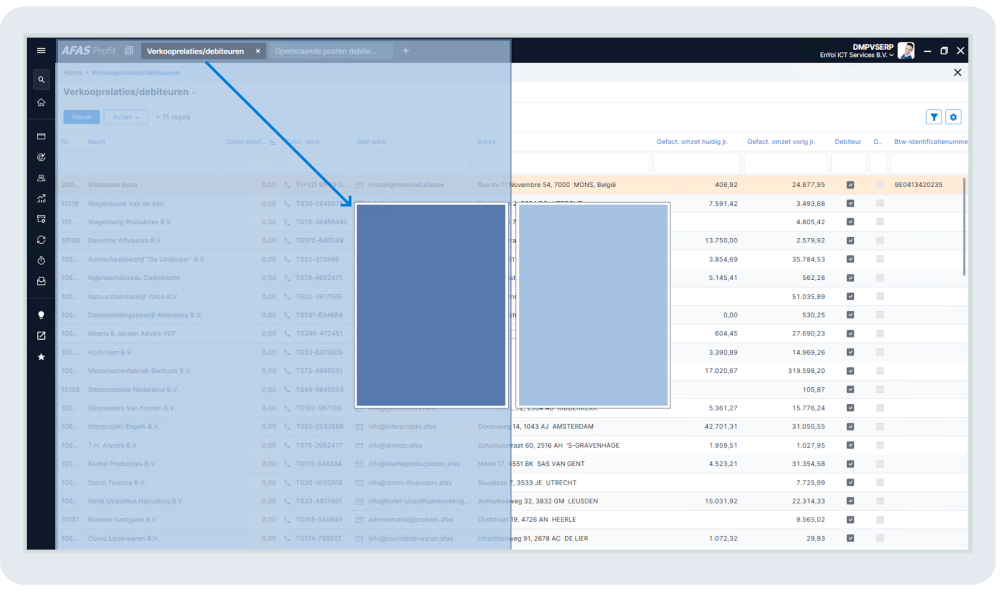Open view settings gear icon
Screen dimensions: 1000x591
pos(953,117)
